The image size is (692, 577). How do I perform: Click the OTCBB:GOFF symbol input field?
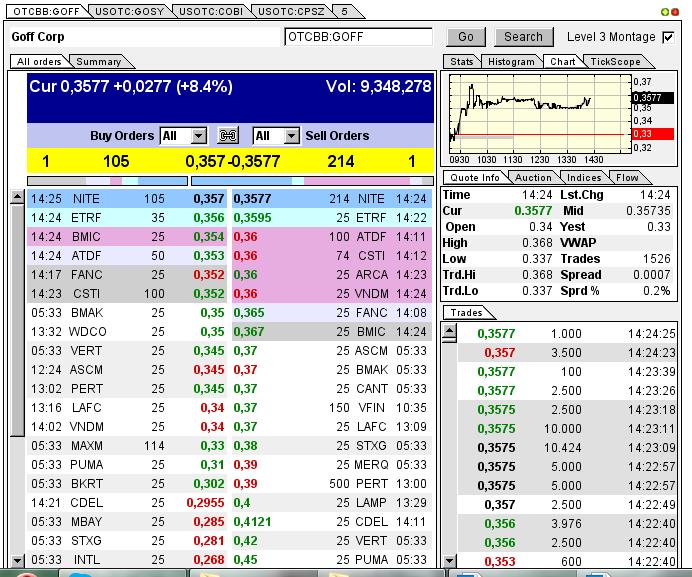point(358,37)
